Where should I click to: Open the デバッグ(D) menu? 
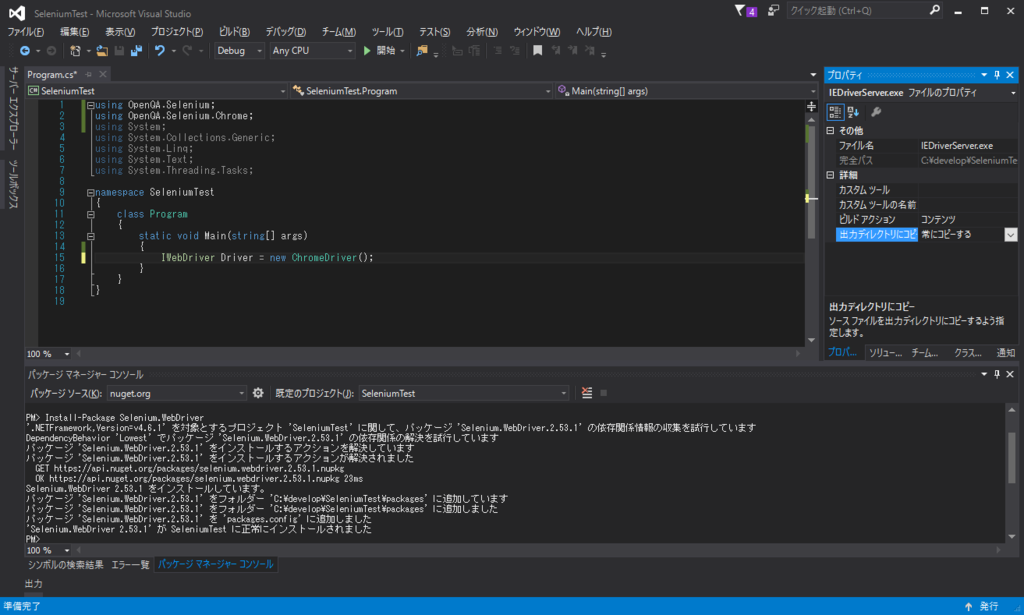[x=285, y=31]
